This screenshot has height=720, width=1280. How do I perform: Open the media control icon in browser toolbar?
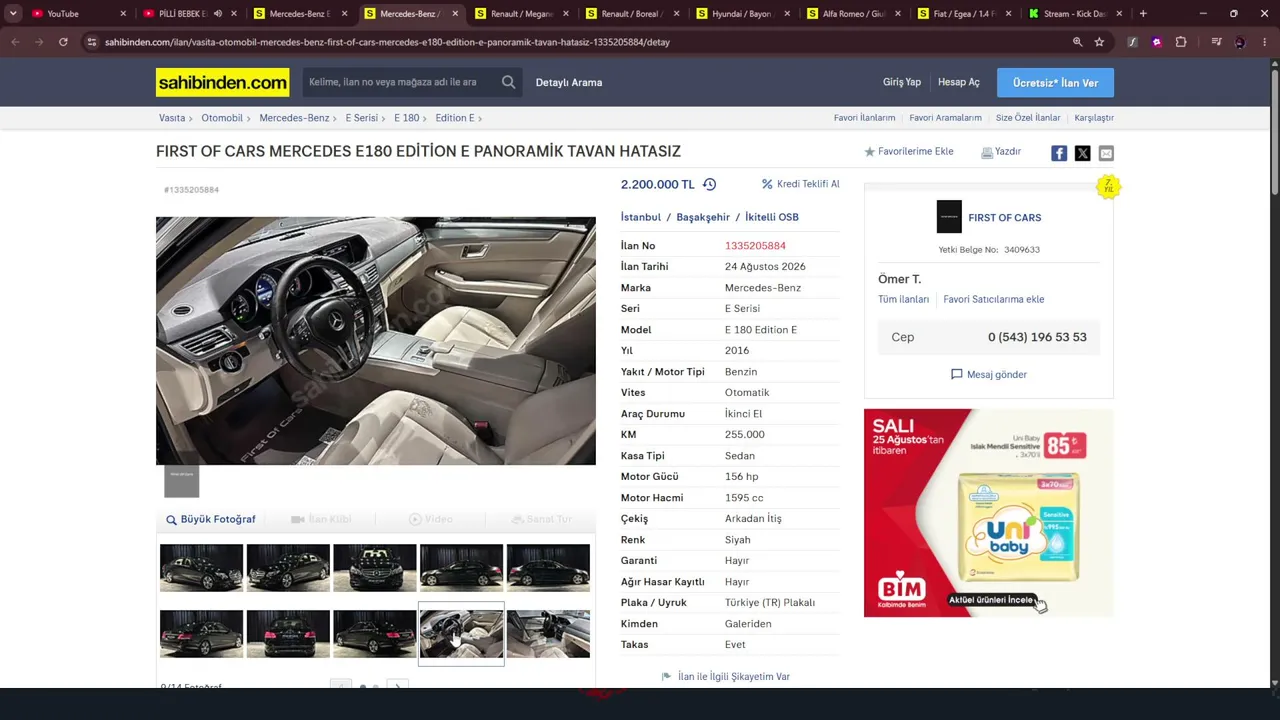(1216, 42)
